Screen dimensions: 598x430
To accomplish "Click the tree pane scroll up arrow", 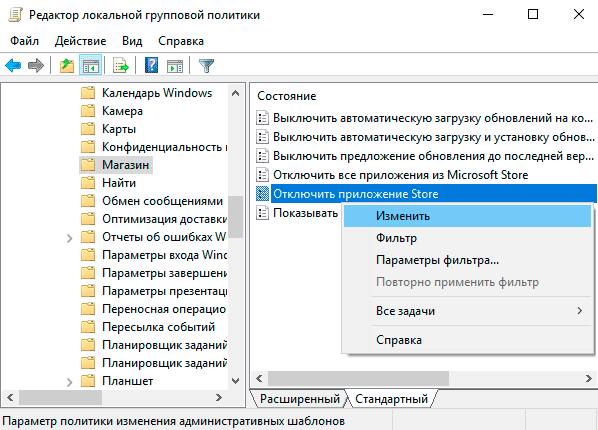I will tap(235, 93).
